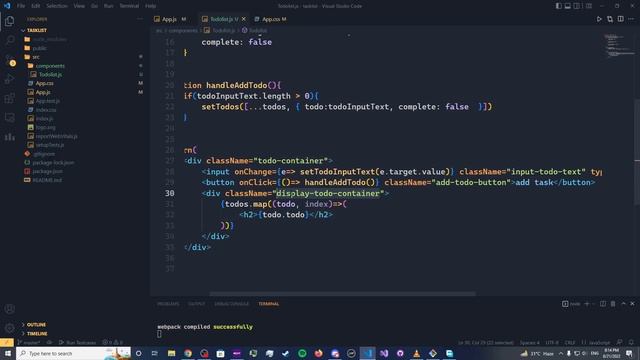The image size is (640, 360).
Task: Open the Search view in the activity bar
Action: (x=9, y=40)
